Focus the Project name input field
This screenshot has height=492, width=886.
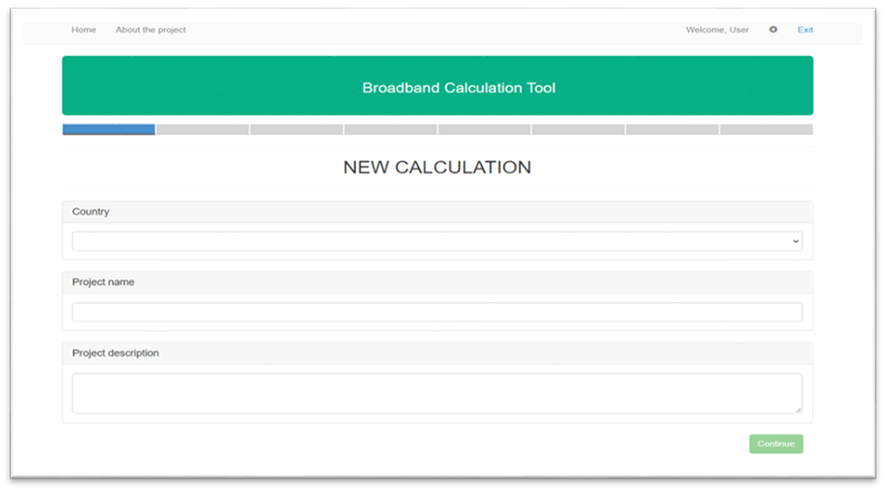point(437,312)
